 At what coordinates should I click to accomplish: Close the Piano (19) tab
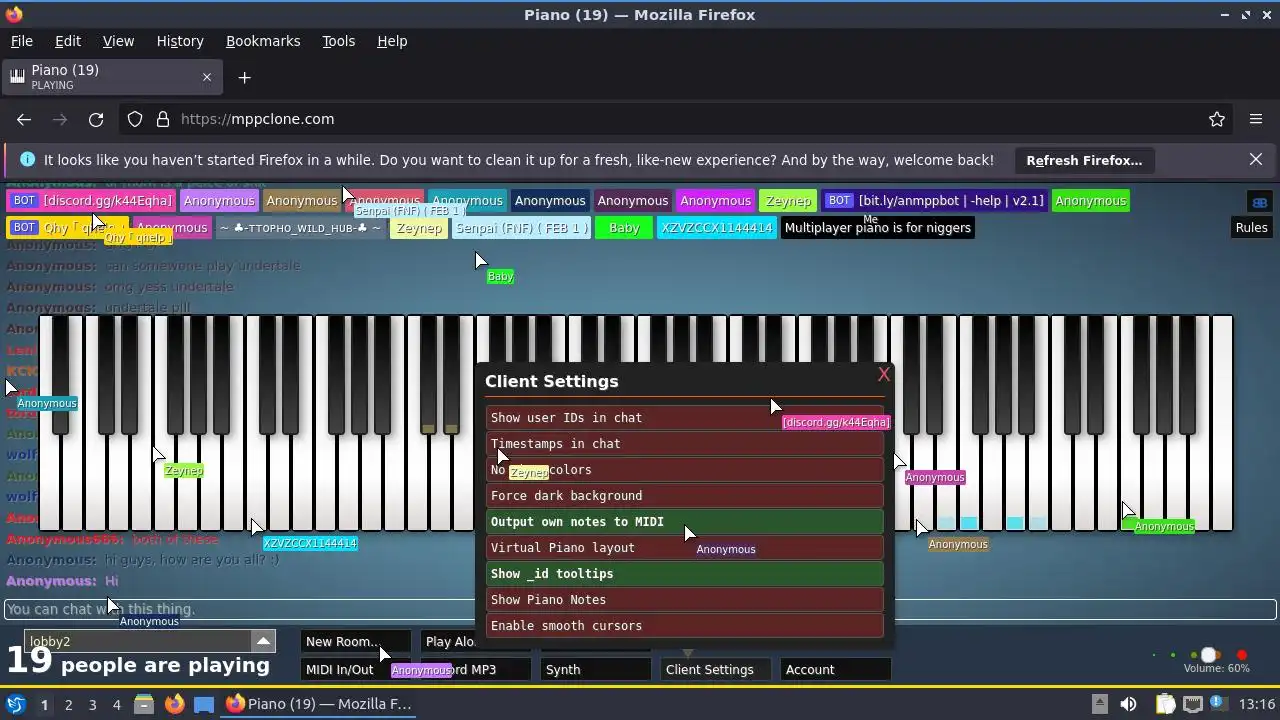[x=207, y=77]
